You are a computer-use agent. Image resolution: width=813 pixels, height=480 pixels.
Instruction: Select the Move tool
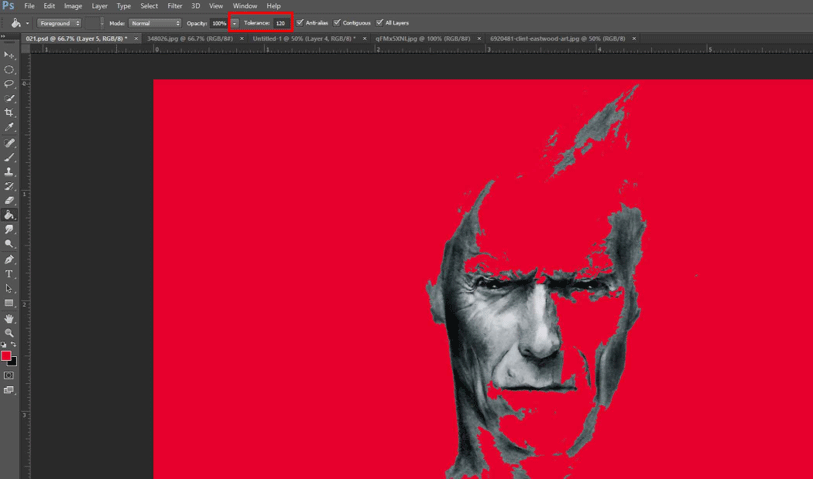(9, 55)
